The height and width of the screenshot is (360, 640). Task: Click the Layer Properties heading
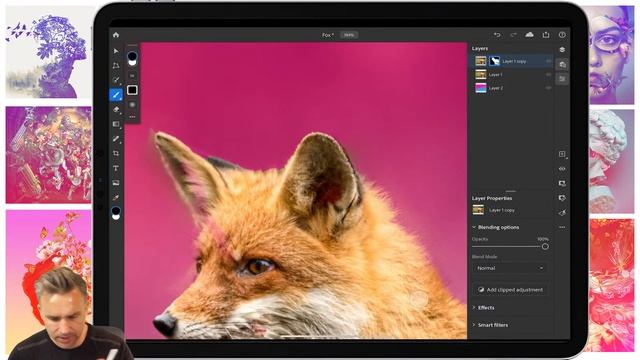point(492,198)
